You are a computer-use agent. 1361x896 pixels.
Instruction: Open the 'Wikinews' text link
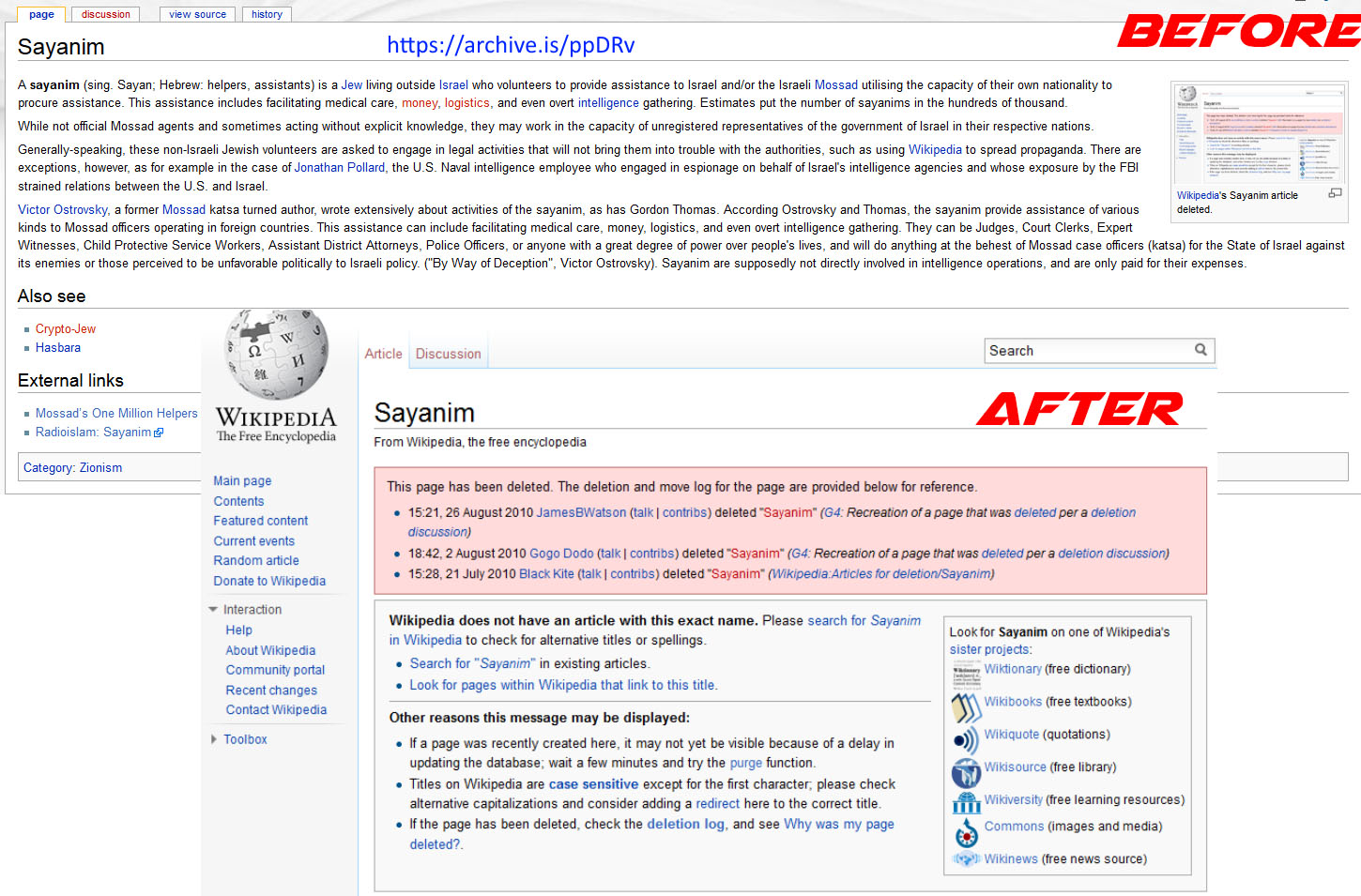[x=1011, y=859]
